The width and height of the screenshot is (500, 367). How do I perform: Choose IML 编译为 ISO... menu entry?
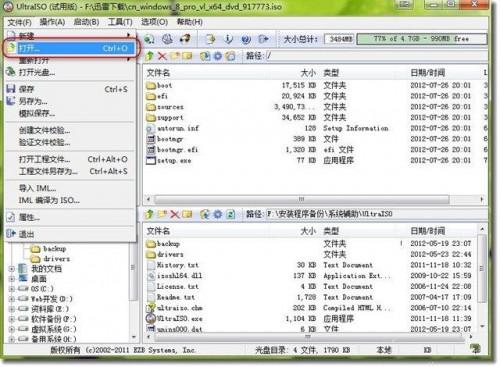(x=70, y=200)
